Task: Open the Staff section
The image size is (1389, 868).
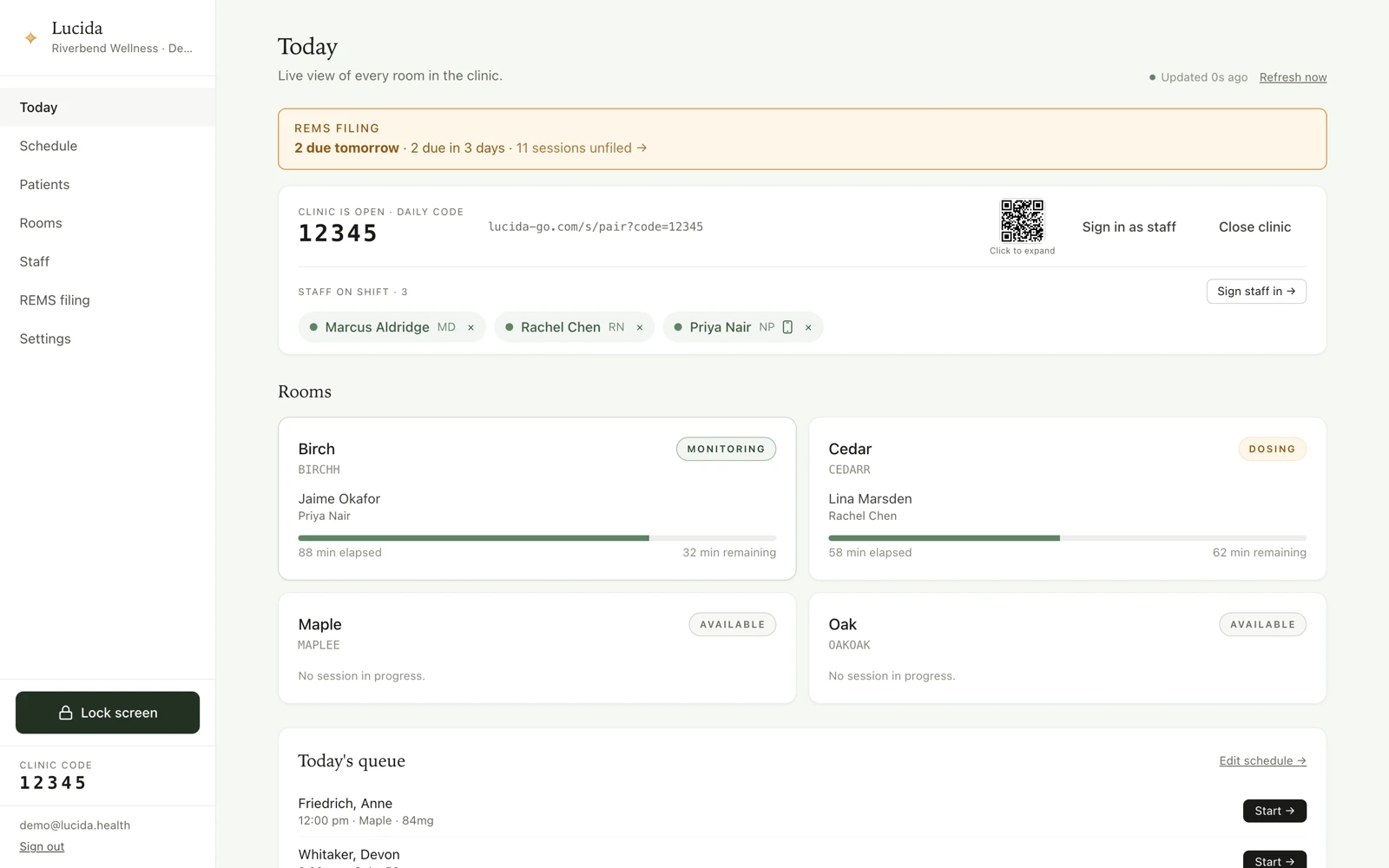Action: 108,261
